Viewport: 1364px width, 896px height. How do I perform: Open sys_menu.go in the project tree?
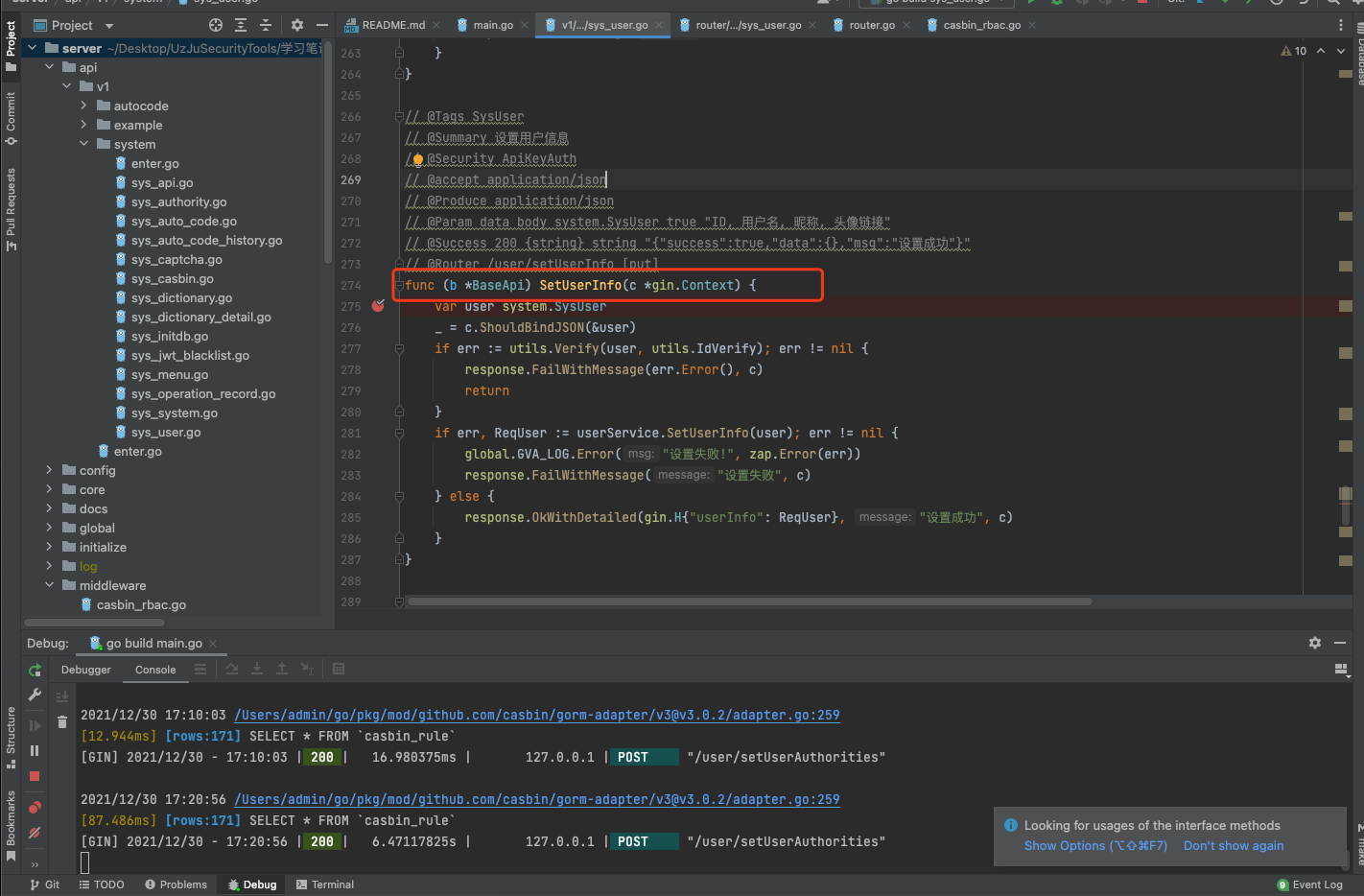170,374
